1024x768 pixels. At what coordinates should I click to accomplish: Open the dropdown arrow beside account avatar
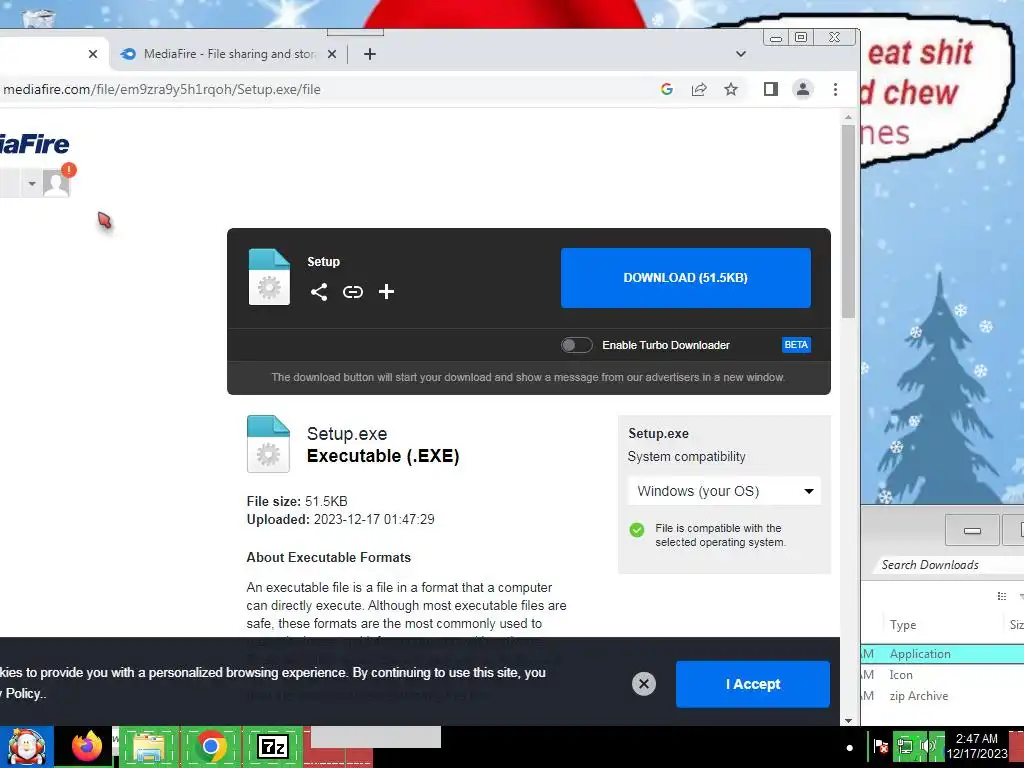pos(32,184)
